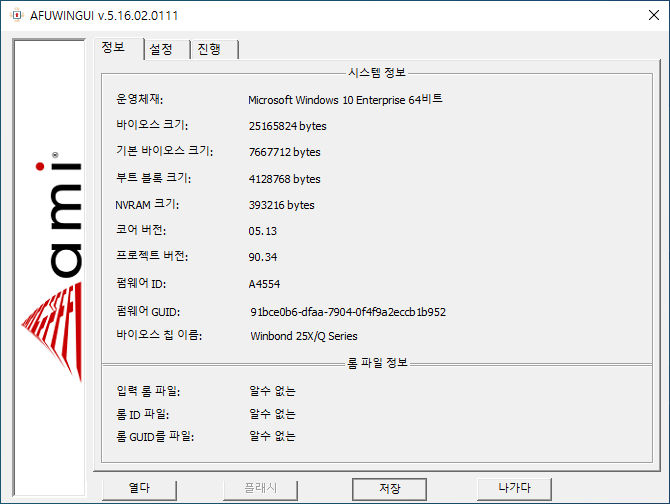Select the Winbond 25X/Q Series value
Screen dimensions: 670x504
coord(304,336)
